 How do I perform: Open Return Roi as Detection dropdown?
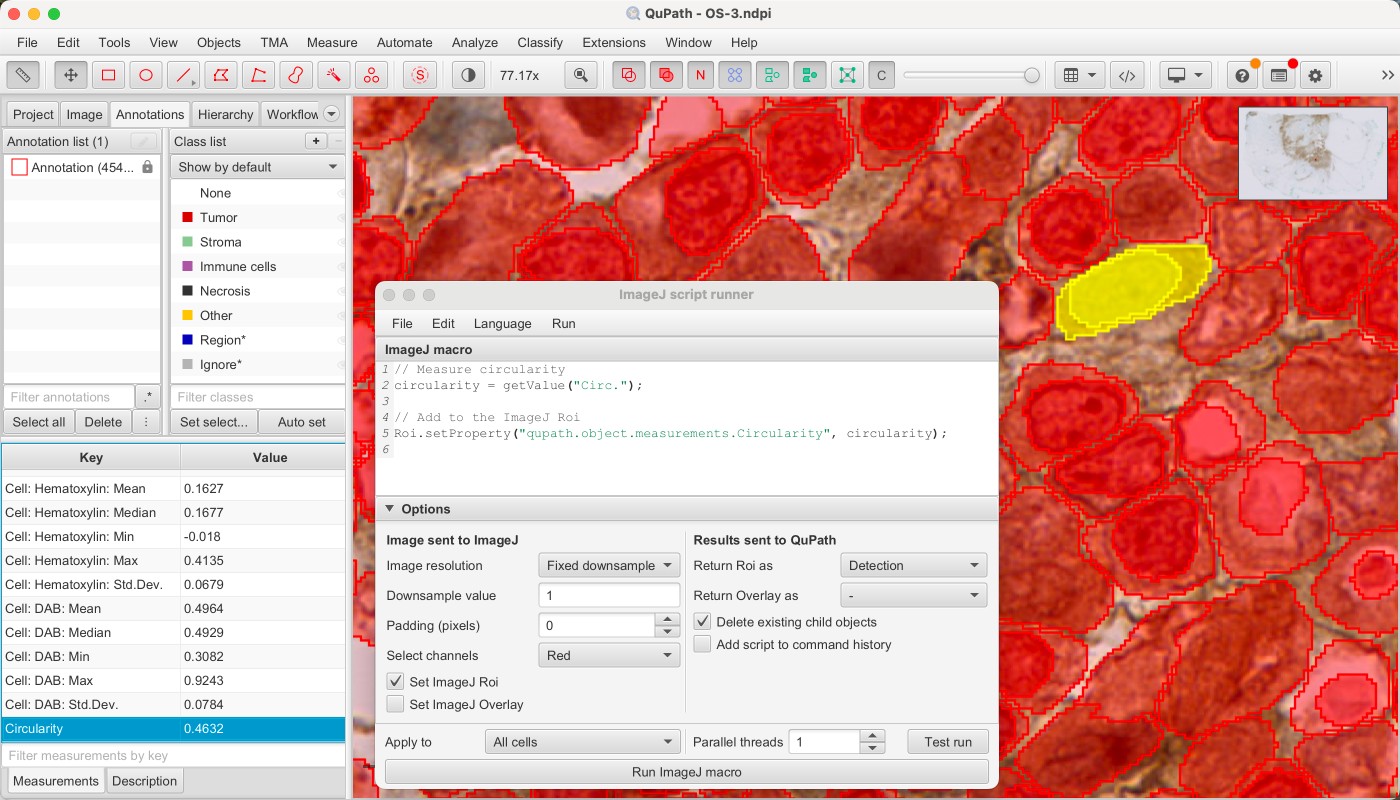click(x=914, y=565)
